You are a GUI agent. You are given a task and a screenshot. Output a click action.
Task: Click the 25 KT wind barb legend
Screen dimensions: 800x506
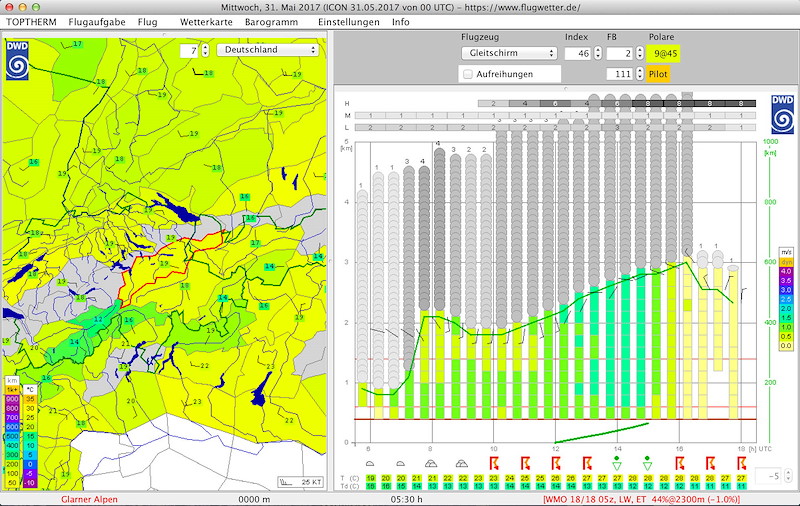click(301, 482)
